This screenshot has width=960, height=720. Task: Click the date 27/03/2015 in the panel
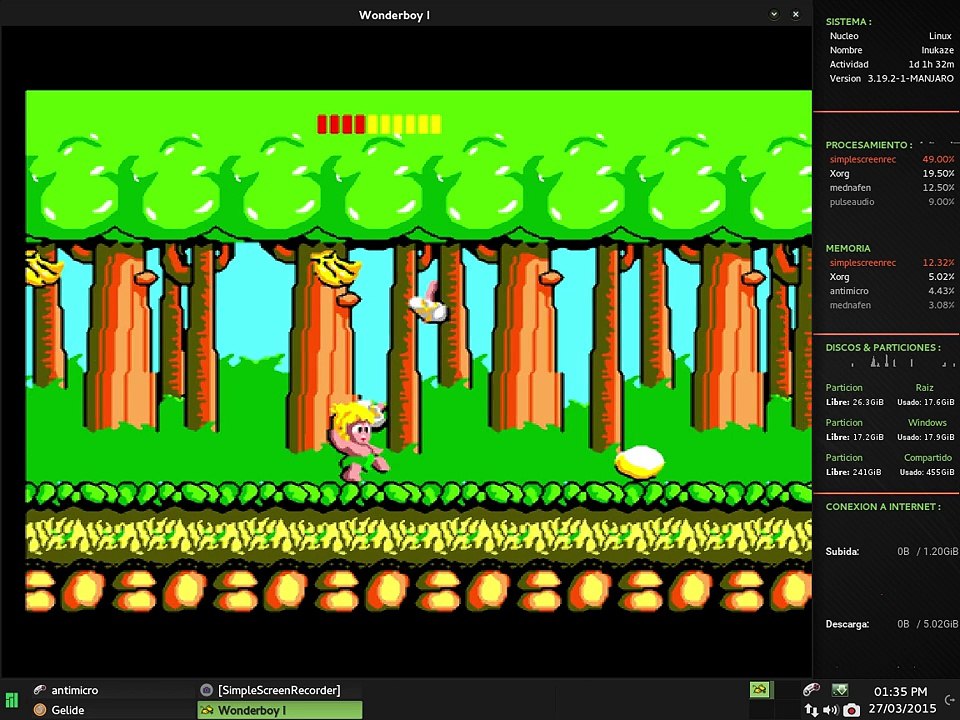(x=902, y=709)
